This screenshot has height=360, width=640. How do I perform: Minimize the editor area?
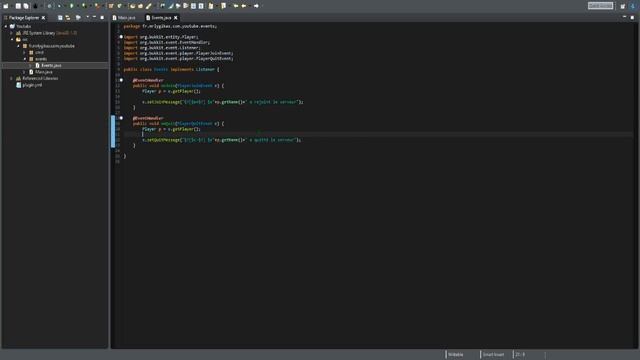tap(624, 17)
